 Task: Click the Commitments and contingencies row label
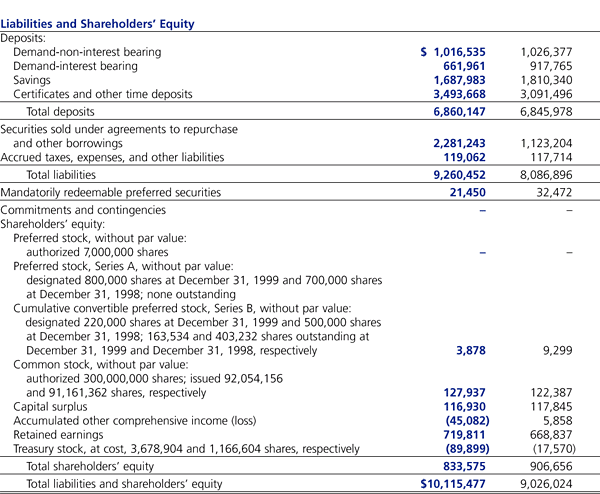pyautogui.click(x=83, y=210)
